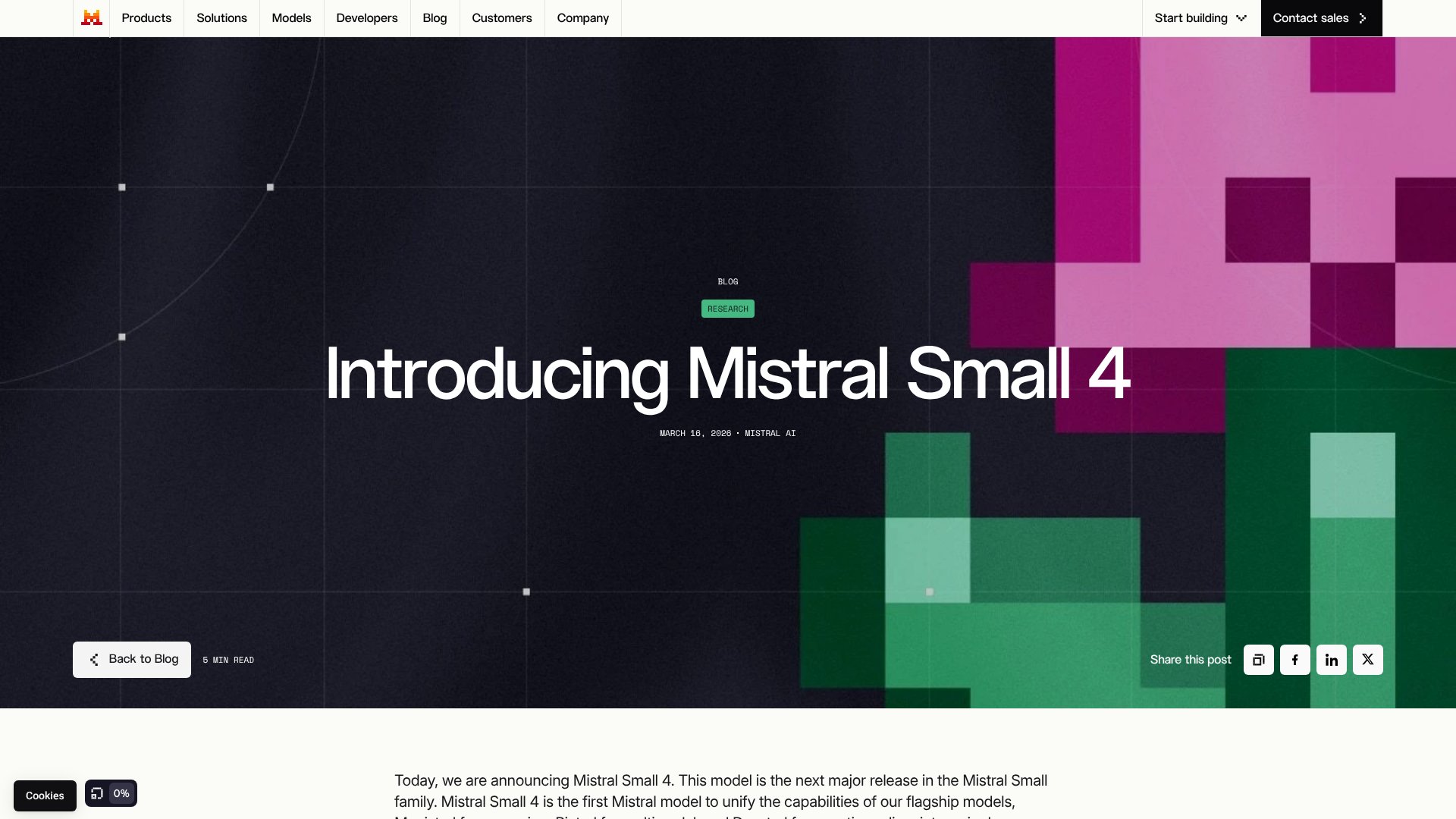
Task: Click the BLOG label above the title
Action: 728,281
